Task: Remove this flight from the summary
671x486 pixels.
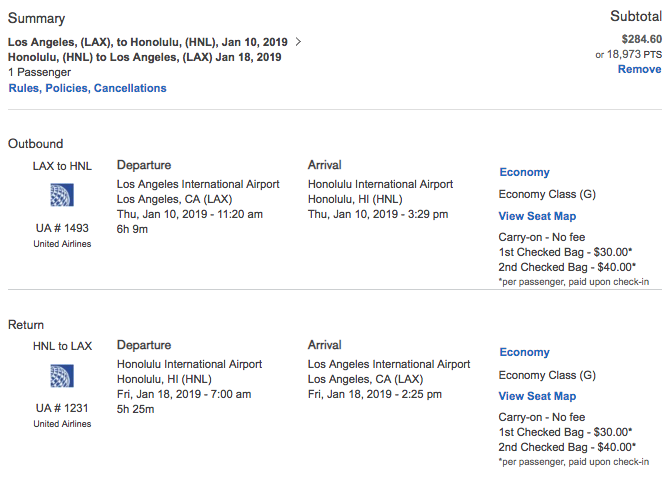Action: pyautogui.click(x=639, y=70)
